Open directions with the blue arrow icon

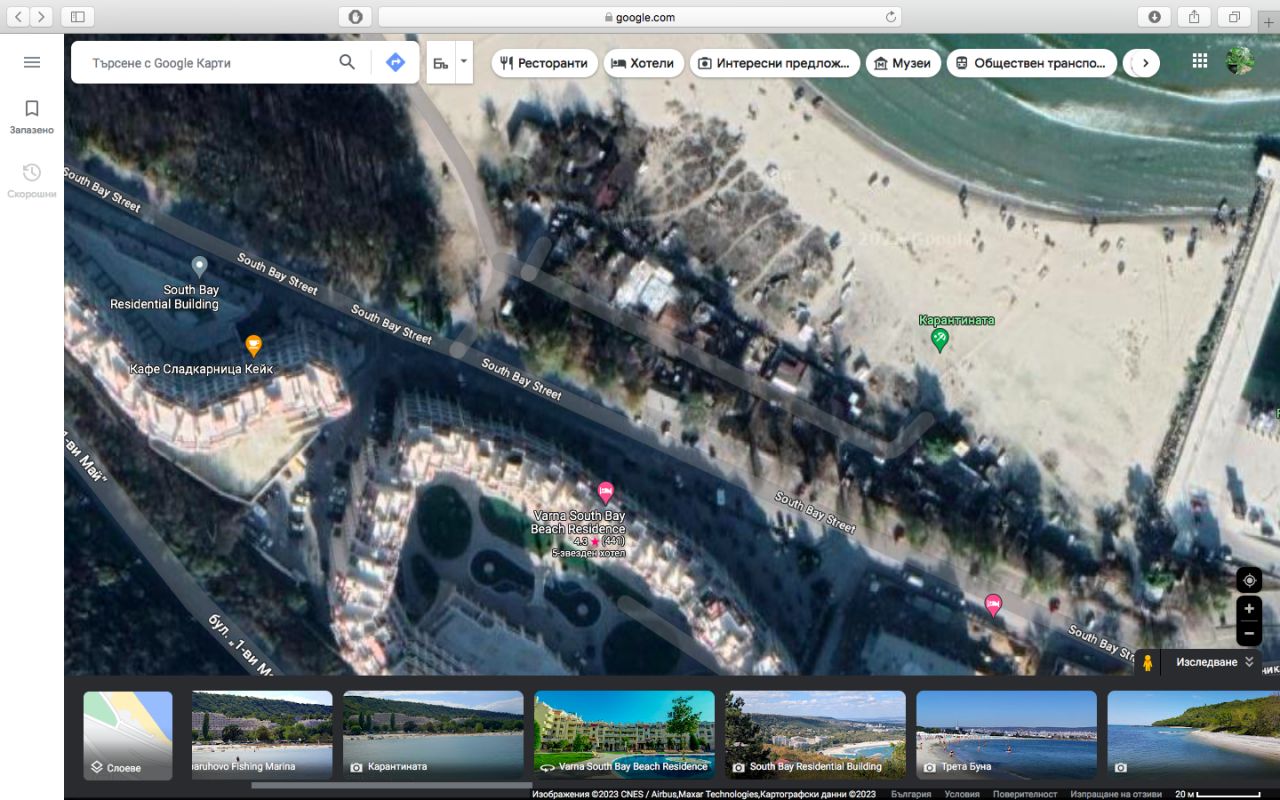(x=395, y=62)
